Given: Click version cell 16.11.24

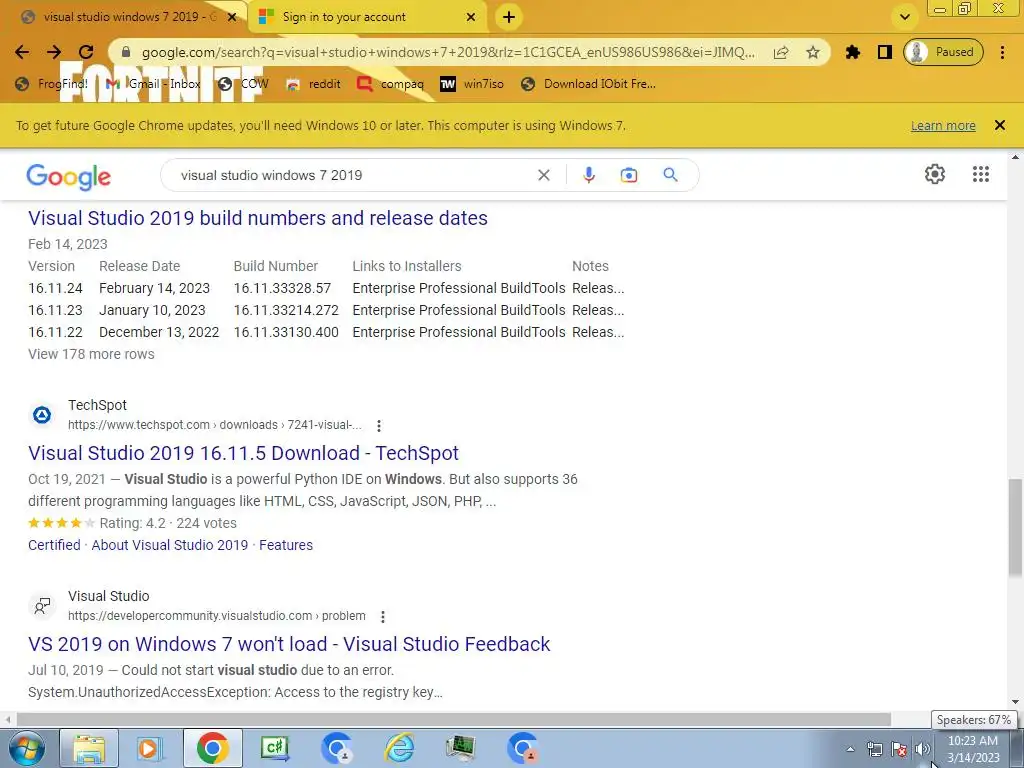Looking at the screenshot, I should [x=56, y=288].
